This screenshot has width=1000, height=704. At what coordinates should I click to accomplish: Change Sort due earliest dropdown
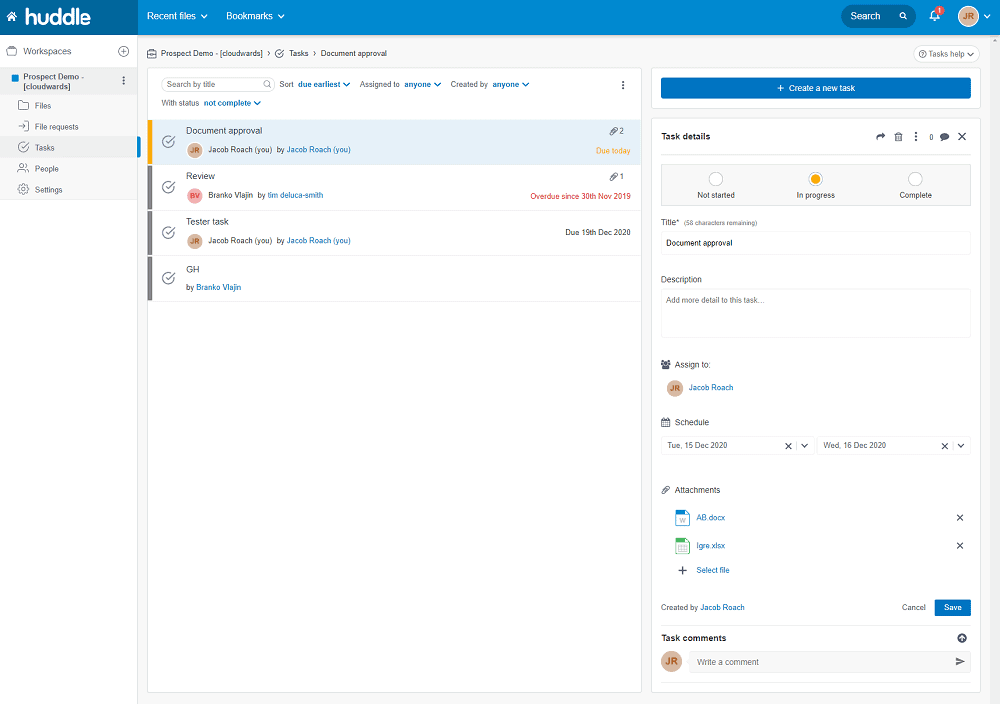[324, 84]
